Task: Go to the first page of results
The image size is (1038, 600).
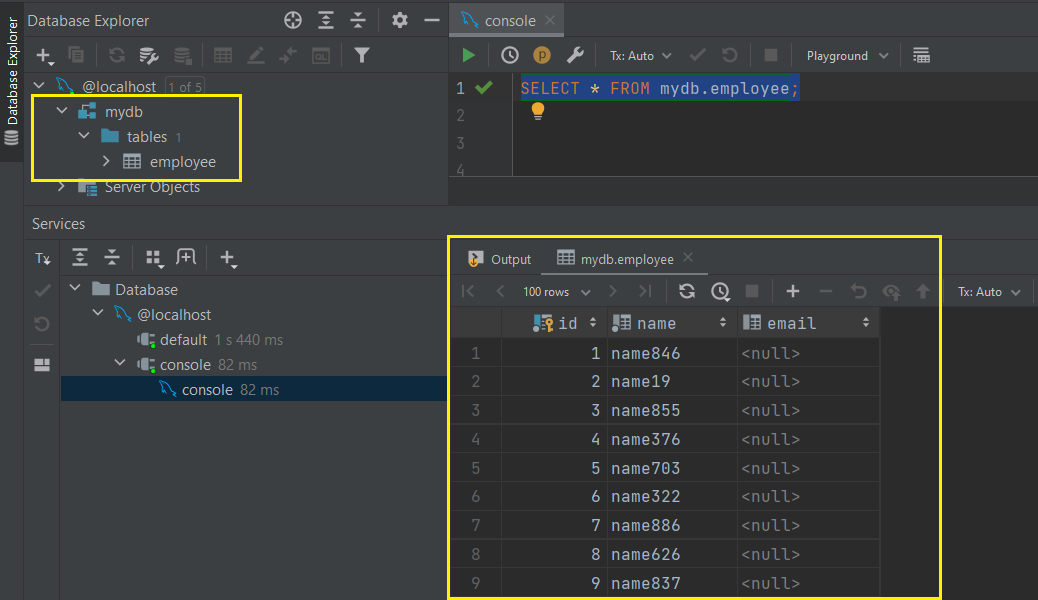Action: coord(468,291)
